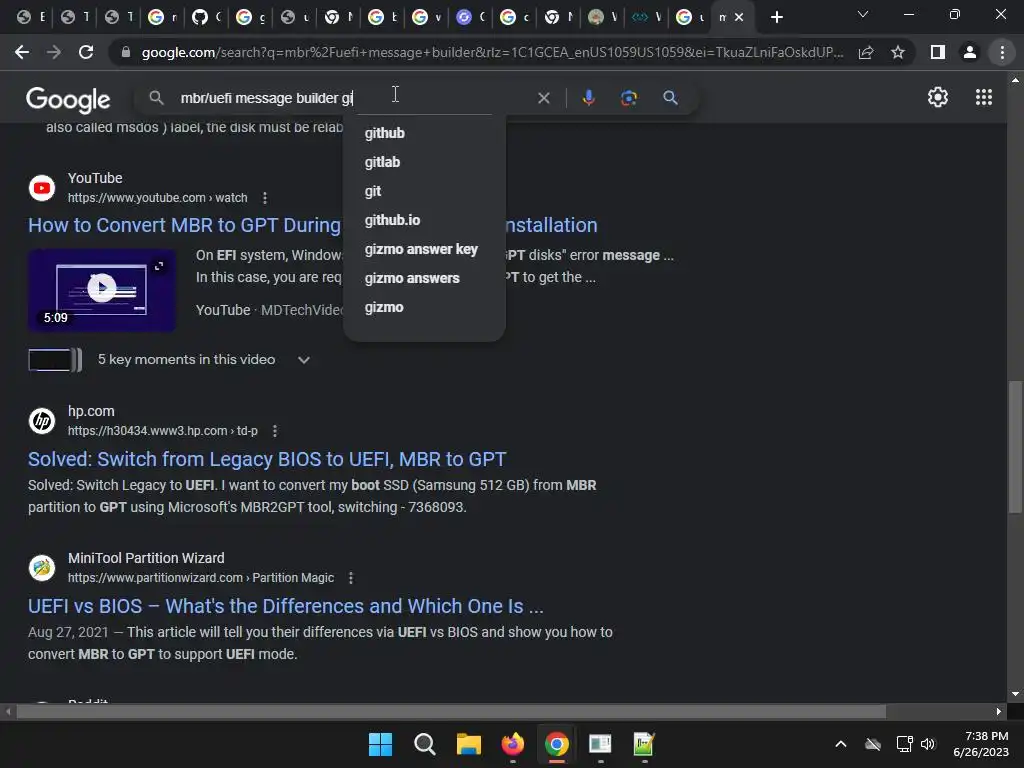The image size is (1024, 768).
Task: Click the blue search magnifier button
Action: click(670, 98)
